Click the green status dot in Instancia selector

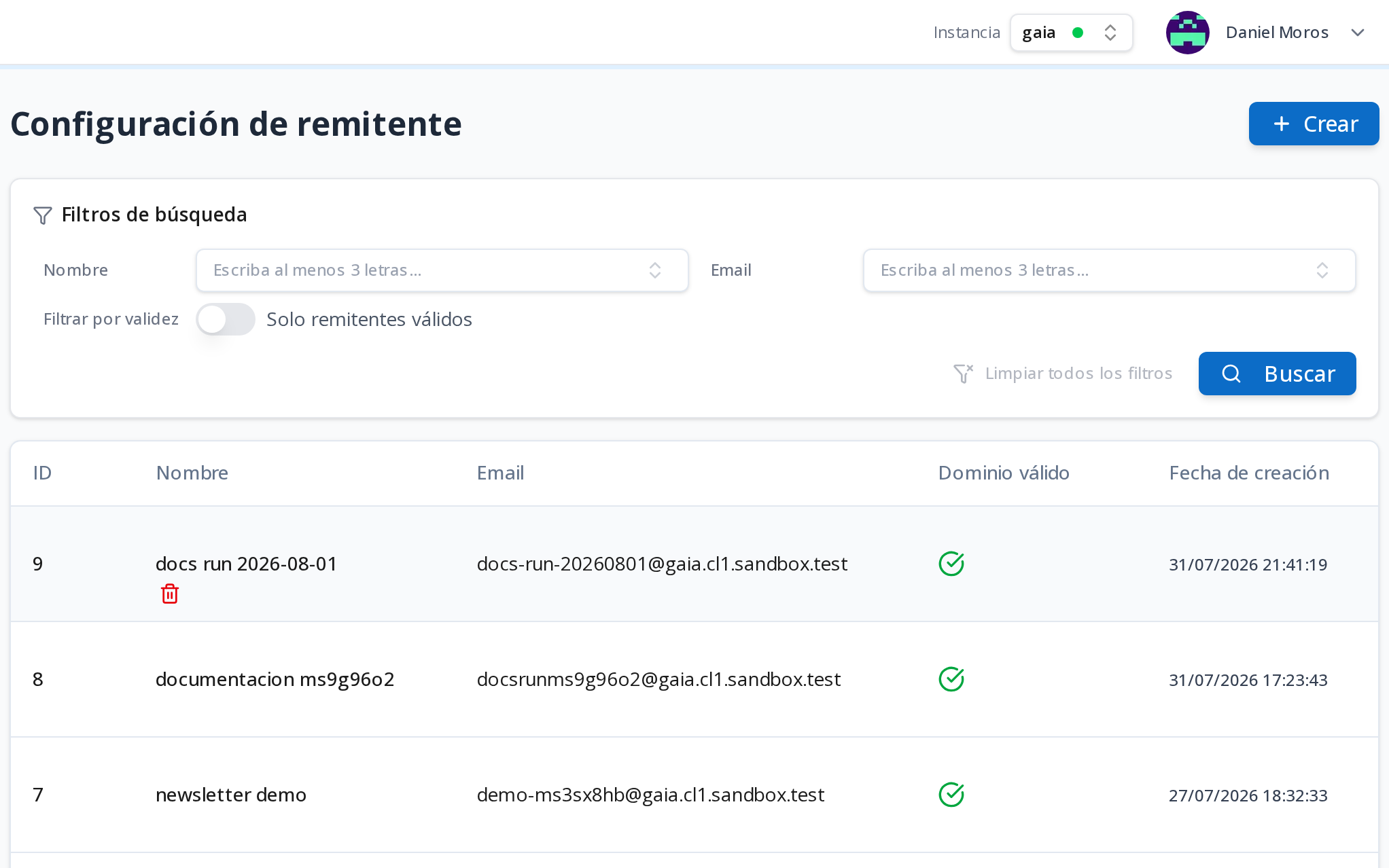1077,33
